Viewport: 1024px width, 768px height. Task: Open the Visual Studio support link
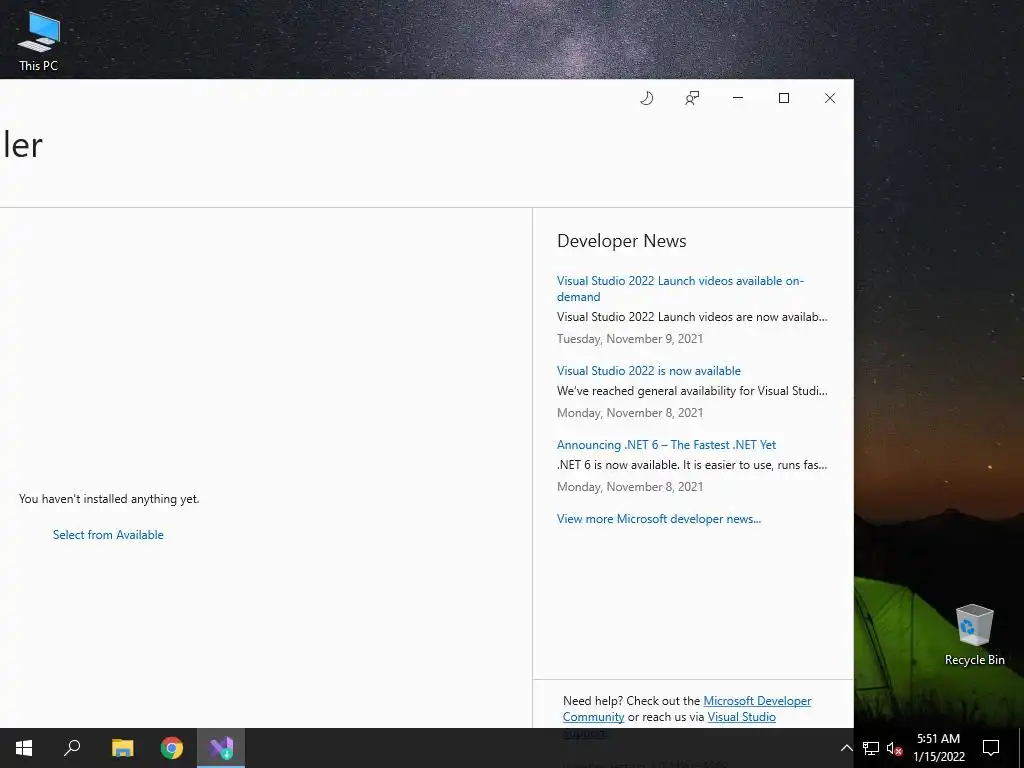(741, 717)
